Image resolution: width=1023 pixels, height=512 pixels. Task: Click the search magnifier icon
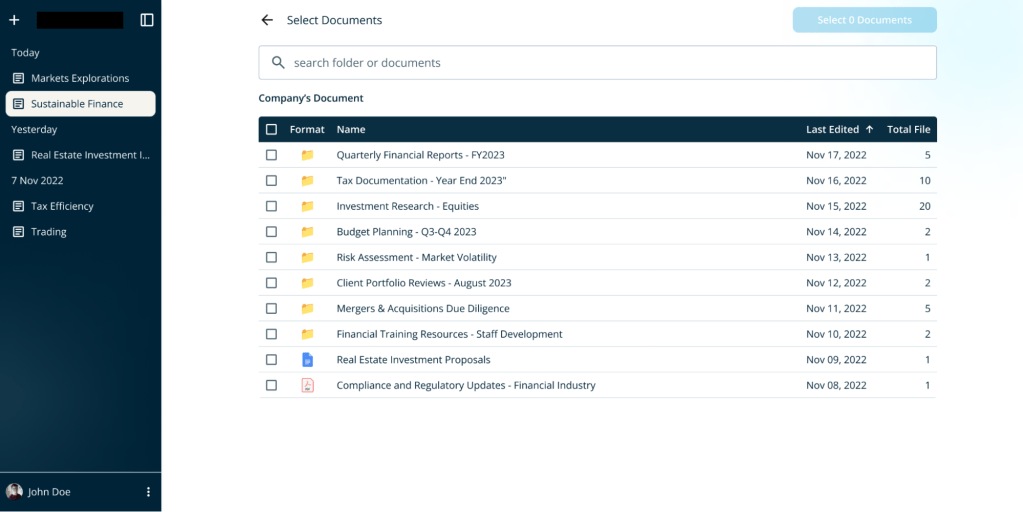tap(278, 62)
